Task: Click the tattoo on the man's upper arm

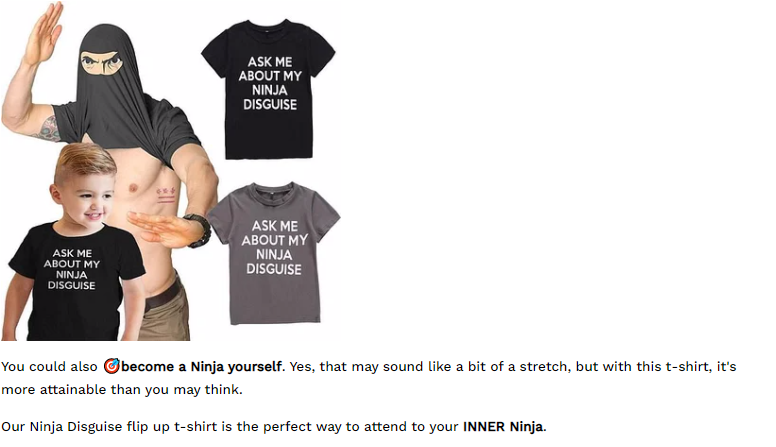Action: click(x=48, y=128)
